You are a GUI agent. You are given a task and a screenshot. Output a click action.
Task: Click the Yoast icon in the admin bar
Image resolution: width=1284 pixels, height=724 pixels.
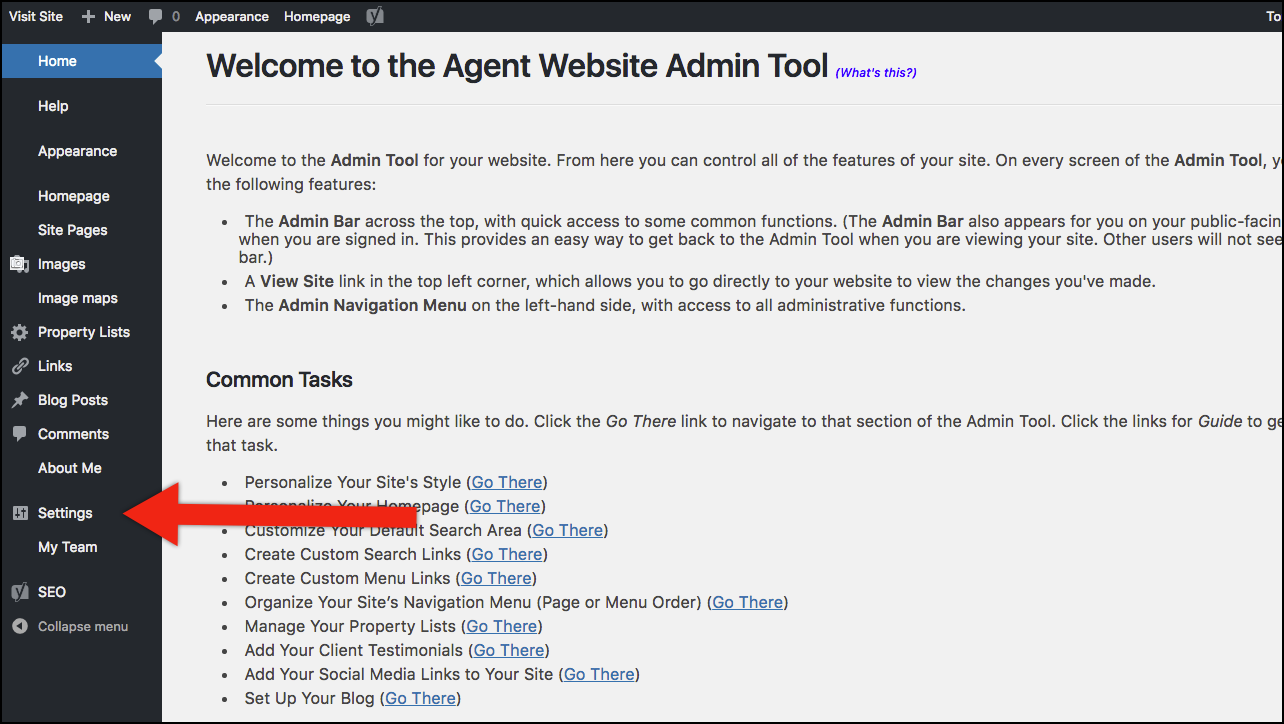[375, 15]
